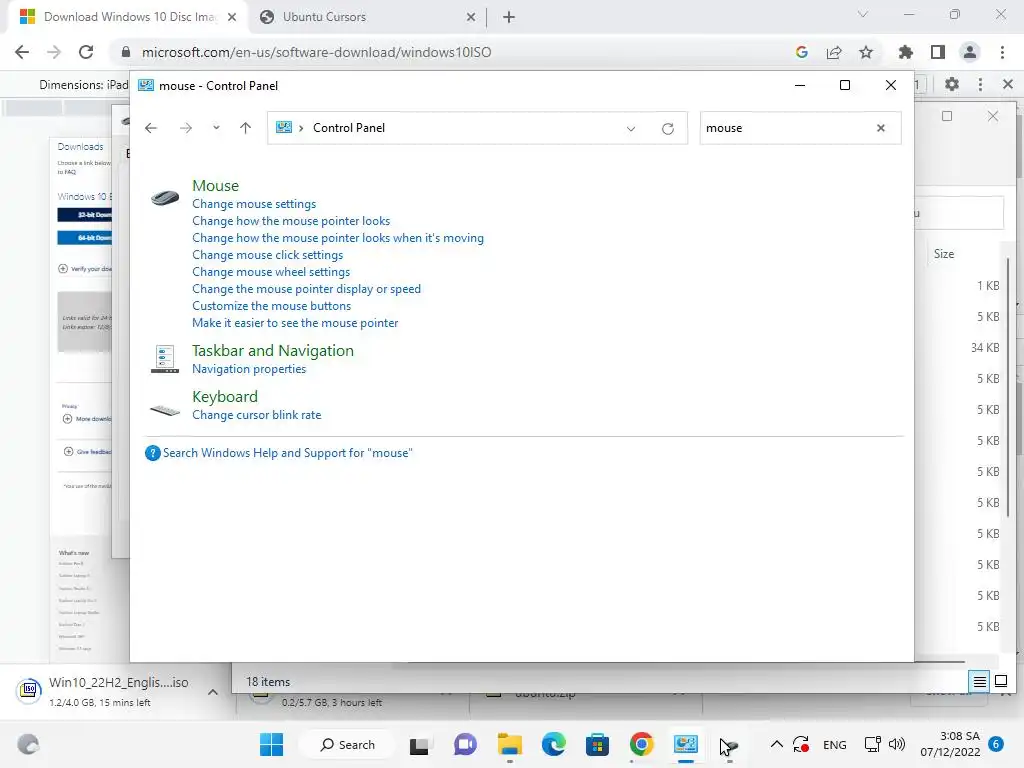Expand the Win10 ISO download options chevron

point(213,692)
